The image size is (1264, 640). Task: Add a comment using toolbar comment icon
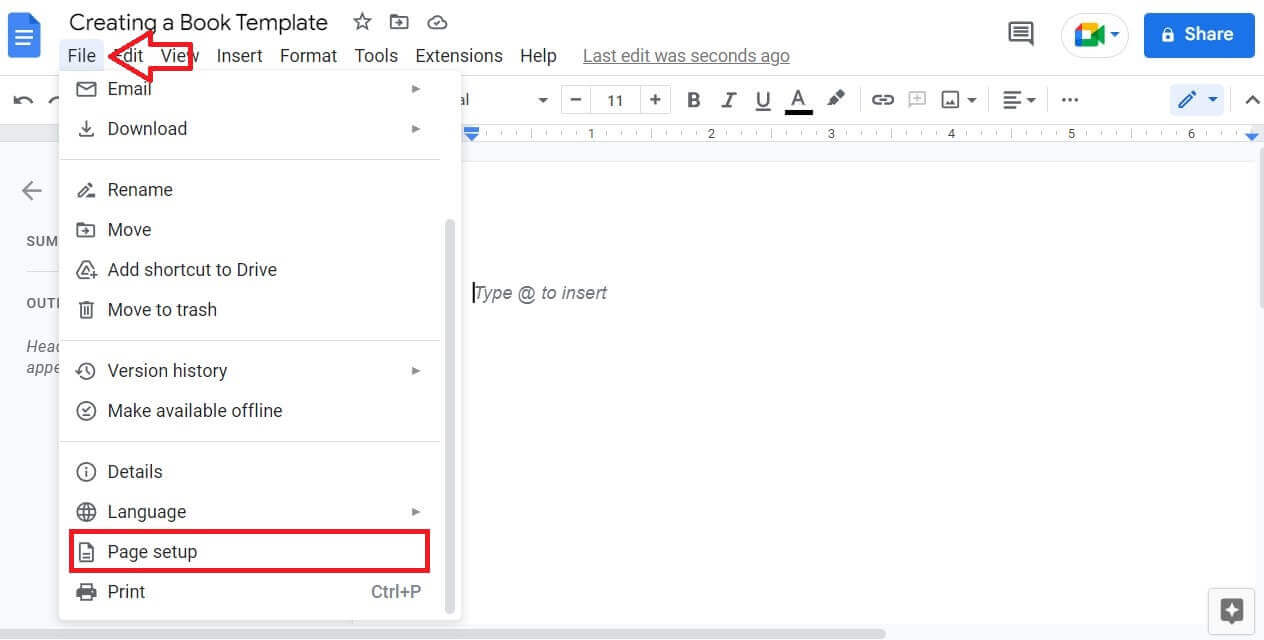[917, 99]
